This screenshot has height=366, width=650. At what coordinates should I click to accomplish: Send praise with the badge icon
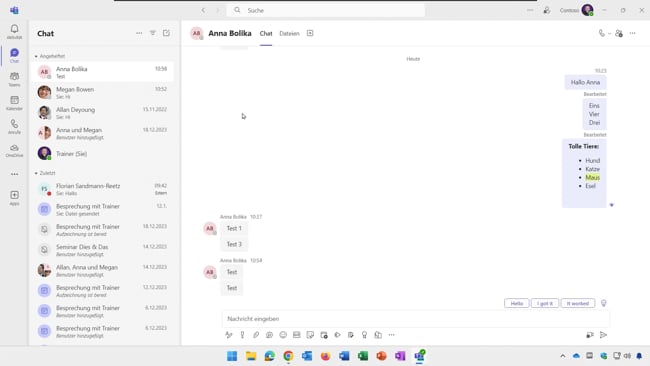click(364, 335)
